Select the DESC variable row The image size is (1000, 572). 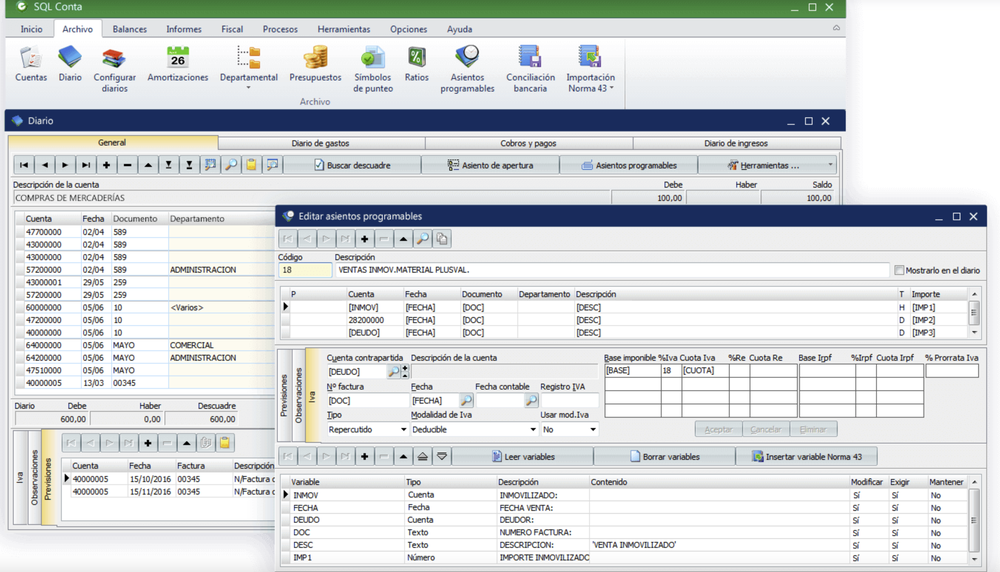coord(625,545)
